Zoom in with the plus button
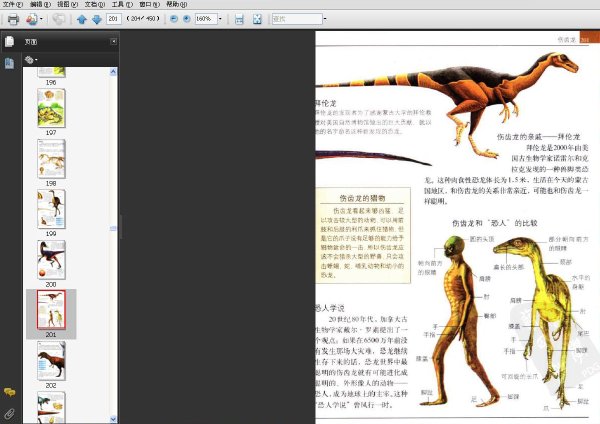 (186, 19)
